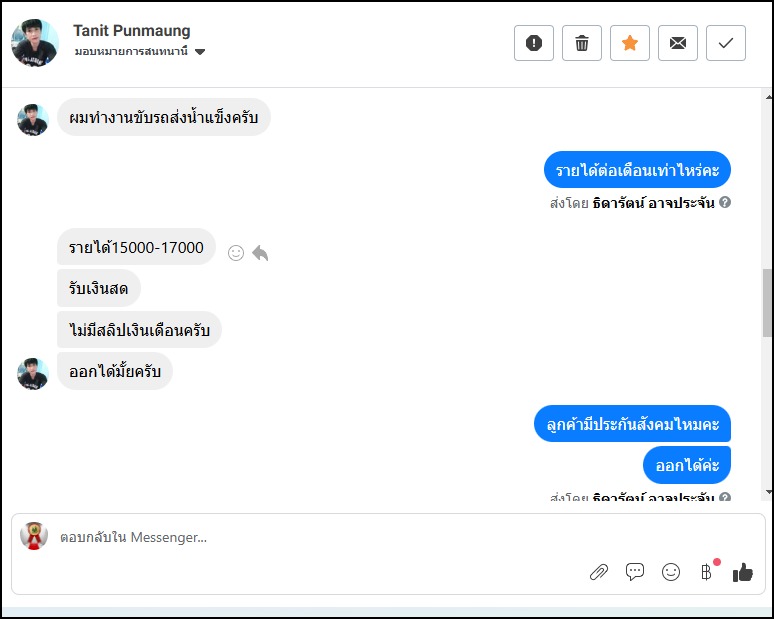
Task: Open Tanit Punmaung's profile name
Action: pos(131,31)
